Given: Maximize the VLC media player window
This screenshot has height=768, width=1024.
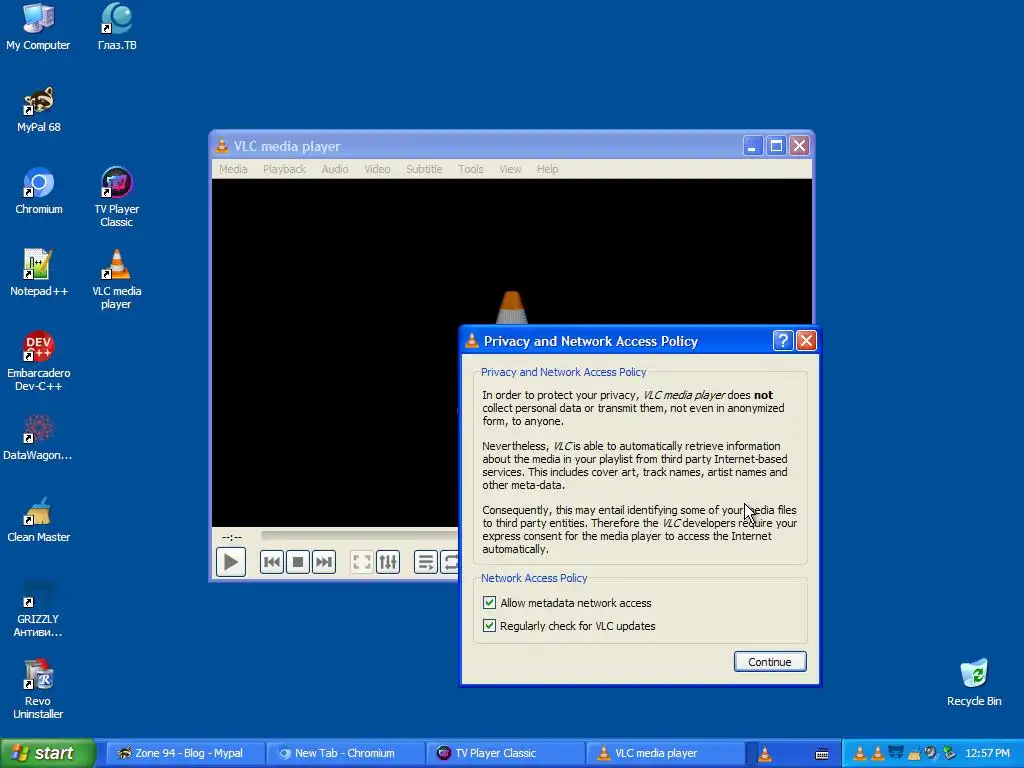Looking at the screenshot, I should click(776, 146).
